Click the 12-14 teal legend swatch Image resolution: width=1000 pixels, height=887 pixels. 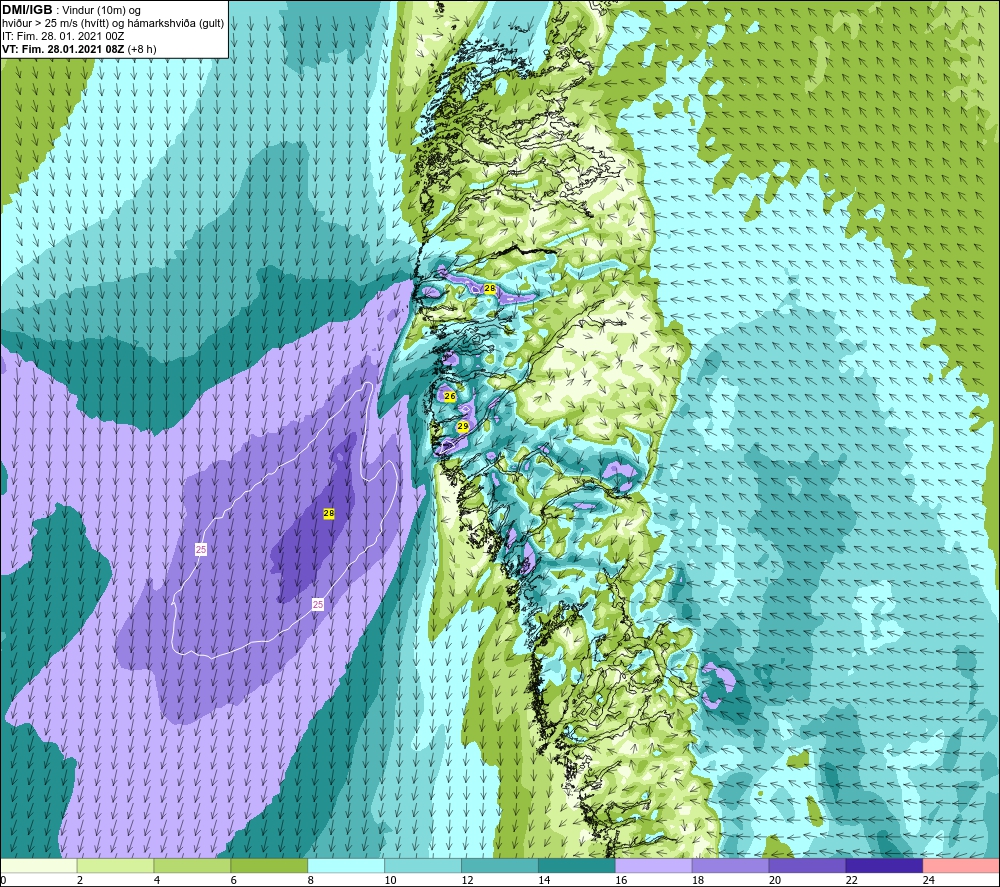(500, 865)
